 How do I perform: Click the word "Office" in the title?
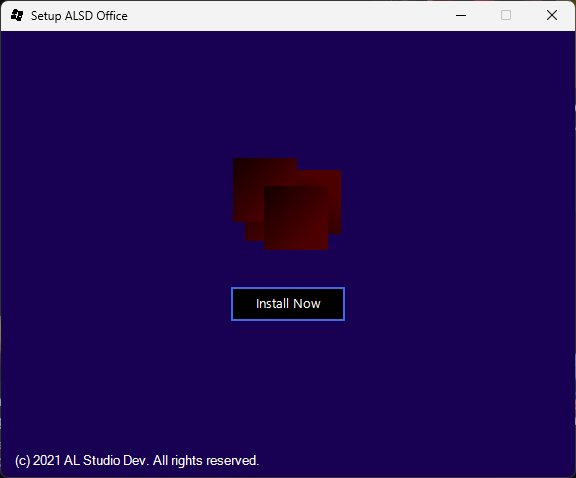pyautogui.click(x=112, y=16)
